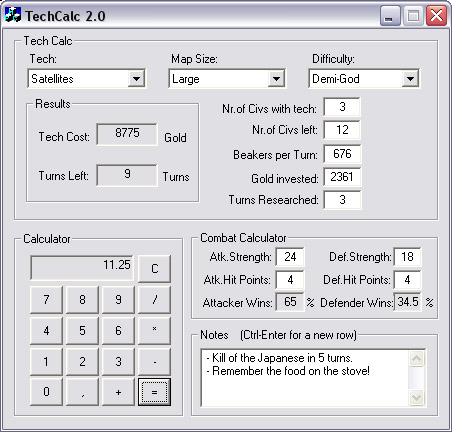Click the Notes scrollbar down arrow
452x432 pixels.
coord(417,397)
